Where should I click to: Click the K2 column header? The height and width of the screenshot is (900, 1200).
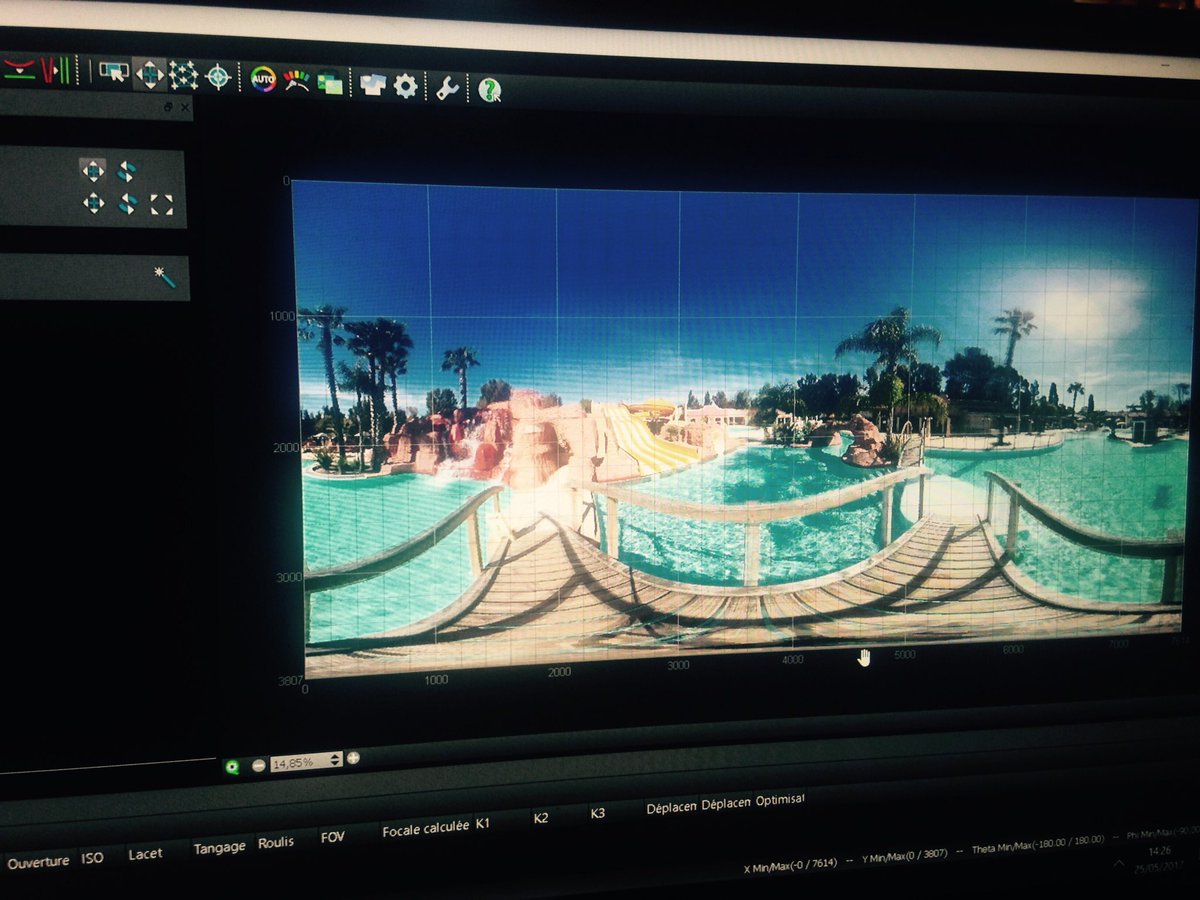click(x=541, y=818)
